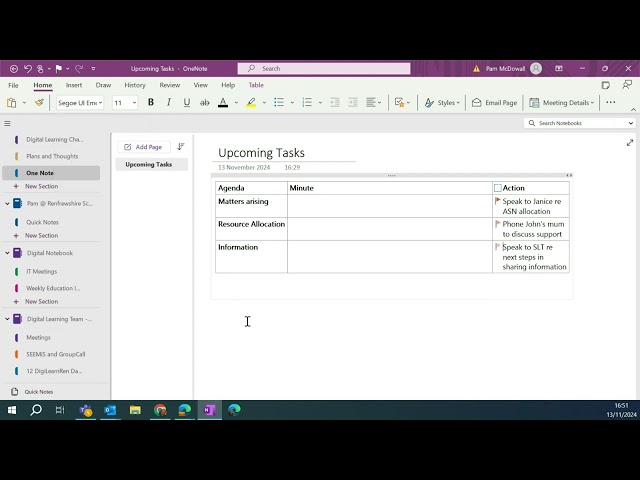Switch to the Table tab

pyautogui.click(x=256, y=85)
